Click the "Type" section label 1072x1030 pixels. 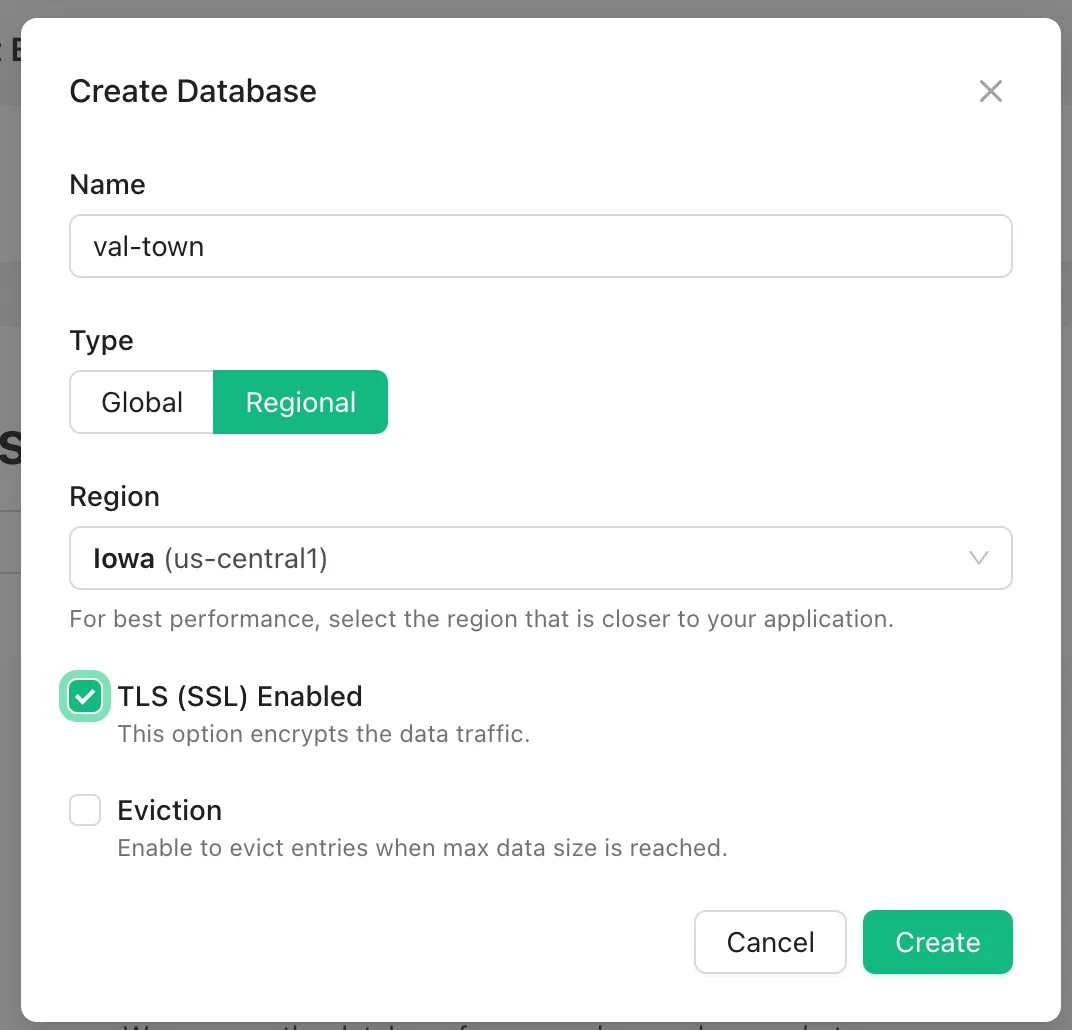(101, 341)
